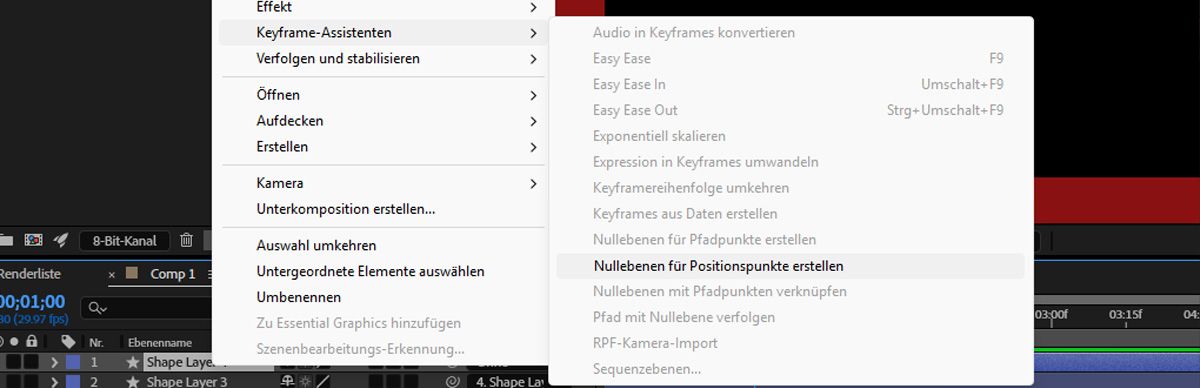This screenshot has height=388, width=1200.
Task: Select Pfad mit Nullebene verfolgen
Action: pos(790,319)
